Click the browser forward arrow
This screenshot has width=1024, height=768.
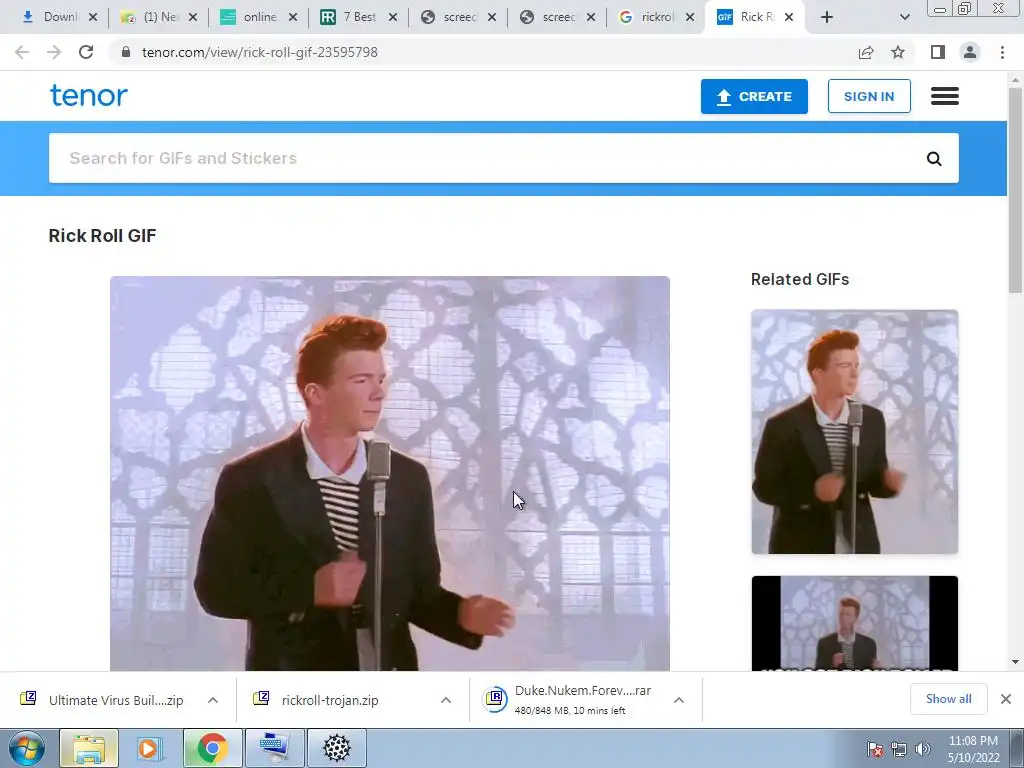click(x=54, y=52)
